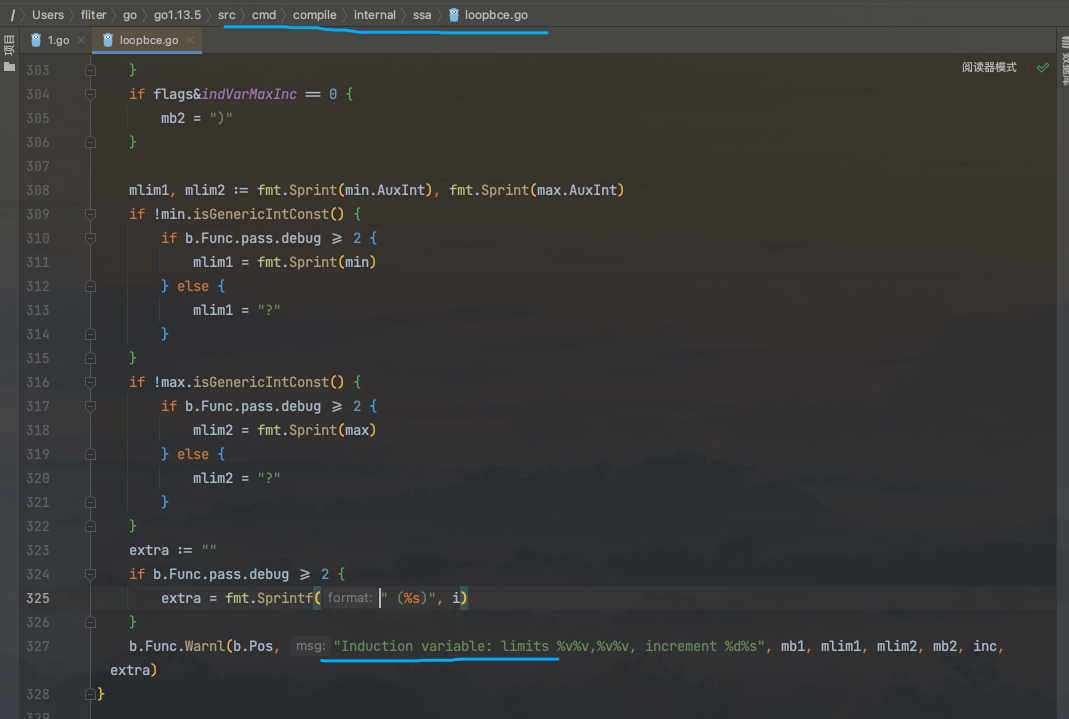The height and width of the screenshot is (719, 1069).
Task: Click loopbce.go file in breadcrumb
Action: 496,14
